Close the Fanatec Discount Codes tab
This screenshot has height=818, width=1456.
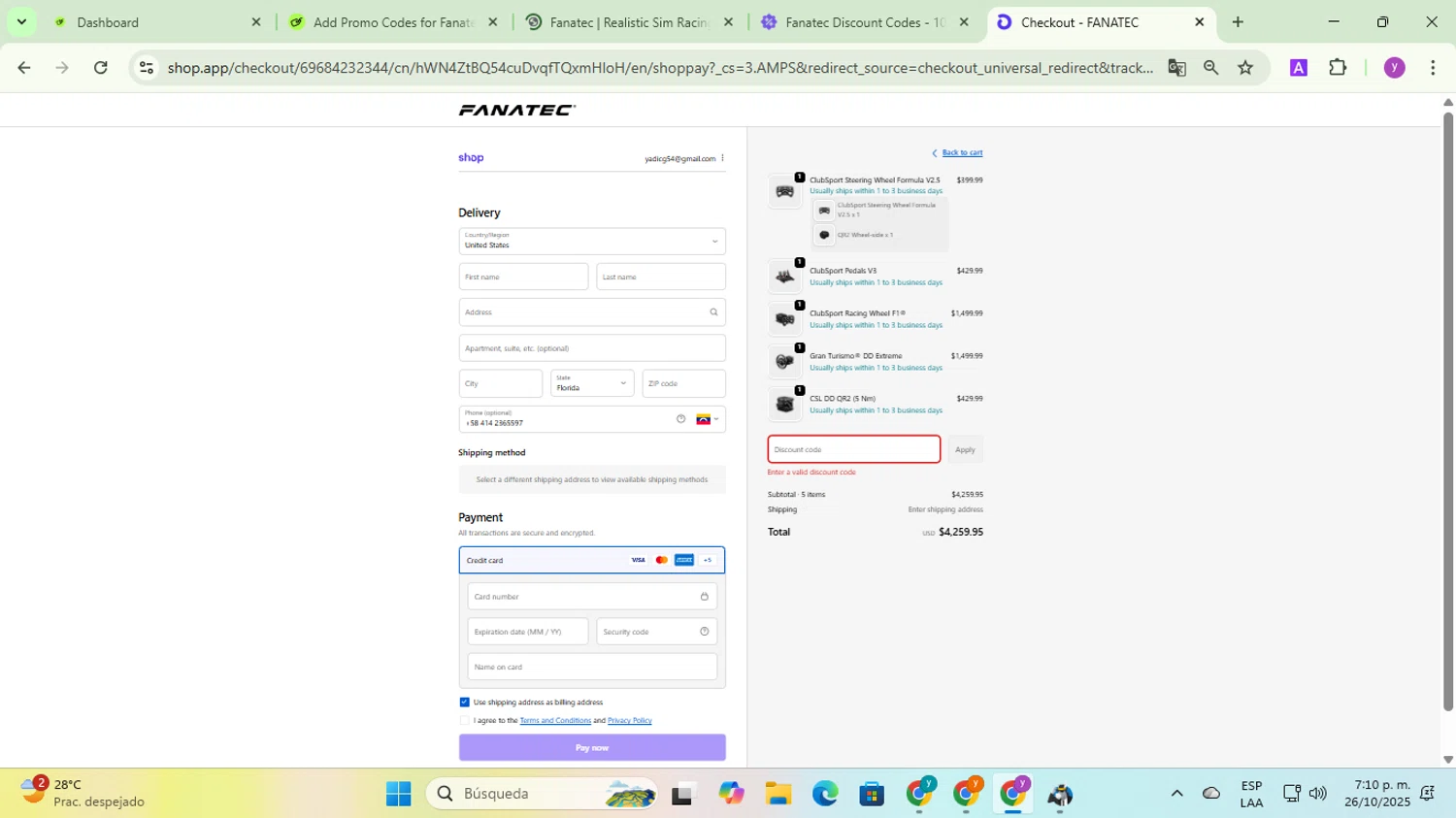(x=963, y=21)
